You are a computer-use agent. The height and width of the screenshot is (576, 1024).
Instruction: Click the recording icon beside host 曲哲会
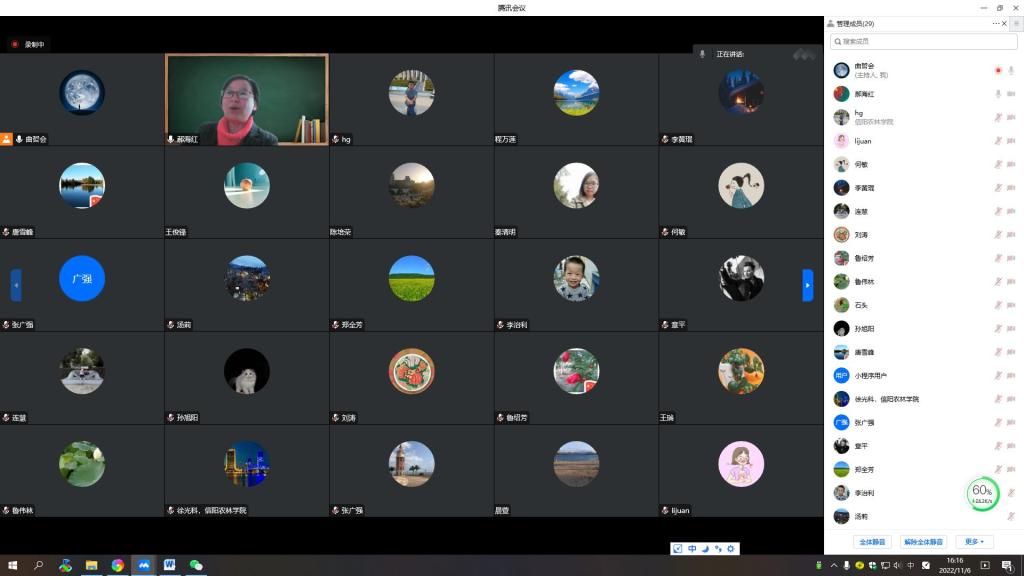tap(997, 70)
